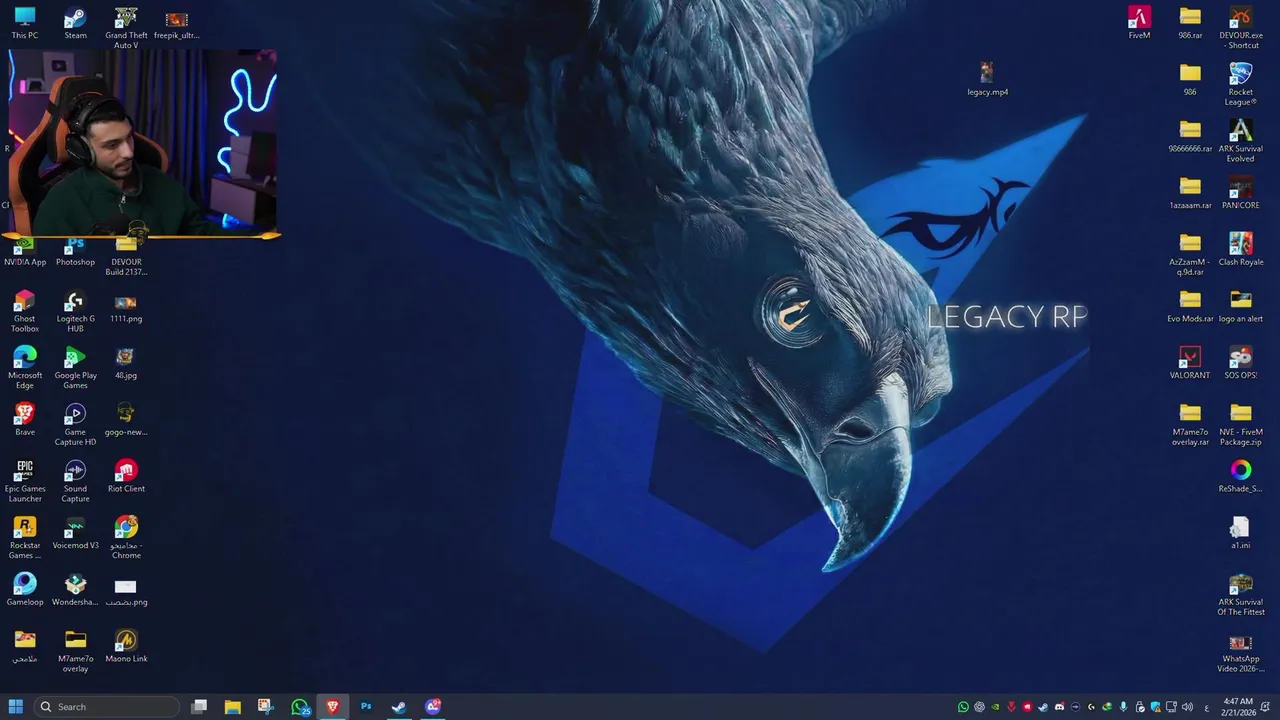Select the 986.rar archive
Image resolution: width=1280 pixels, height=720 pixels.
pyautogui.click(x=1190, y=24)
